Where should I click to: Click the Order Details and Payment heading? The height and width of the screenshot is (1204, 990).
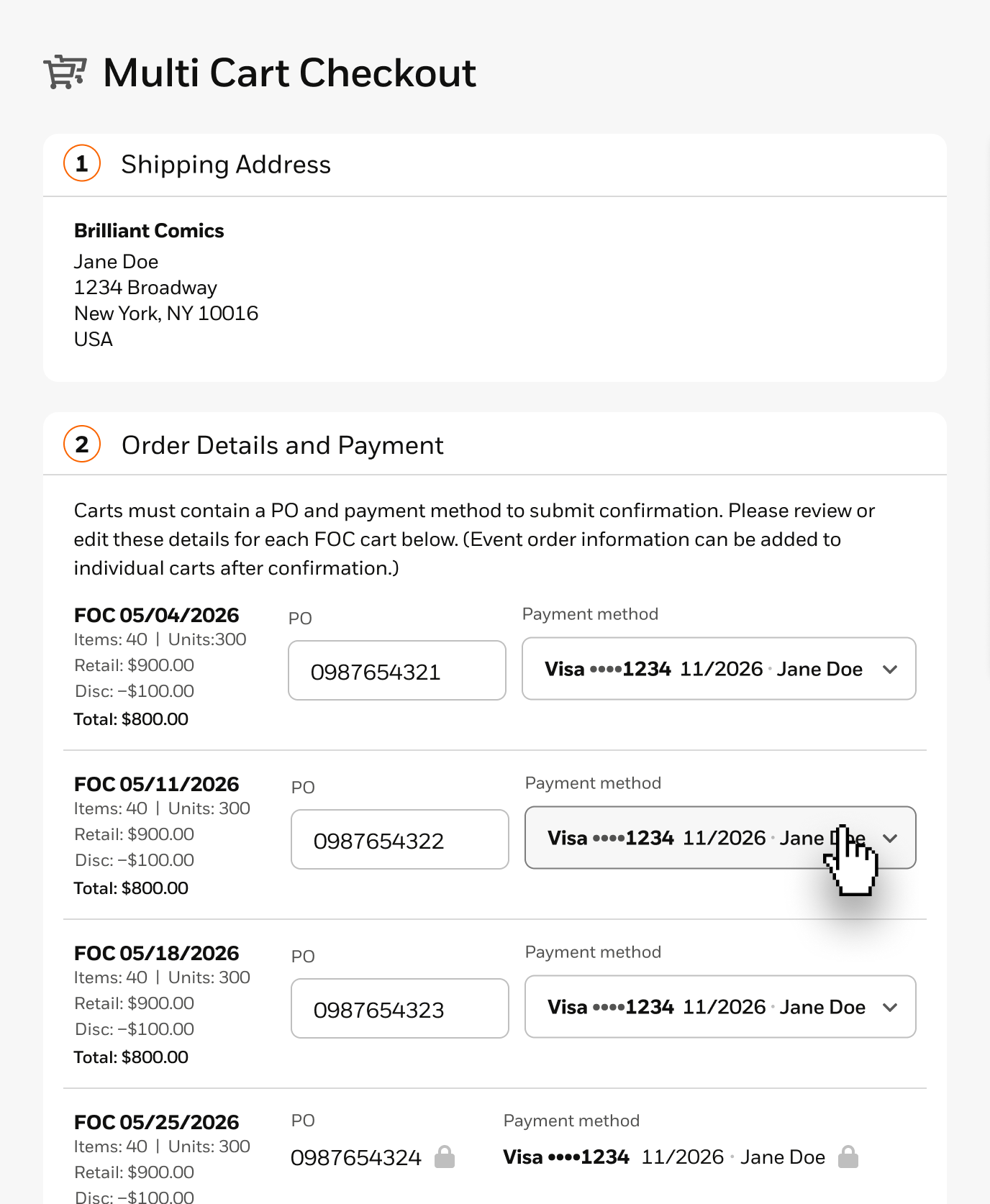point(282,445)
